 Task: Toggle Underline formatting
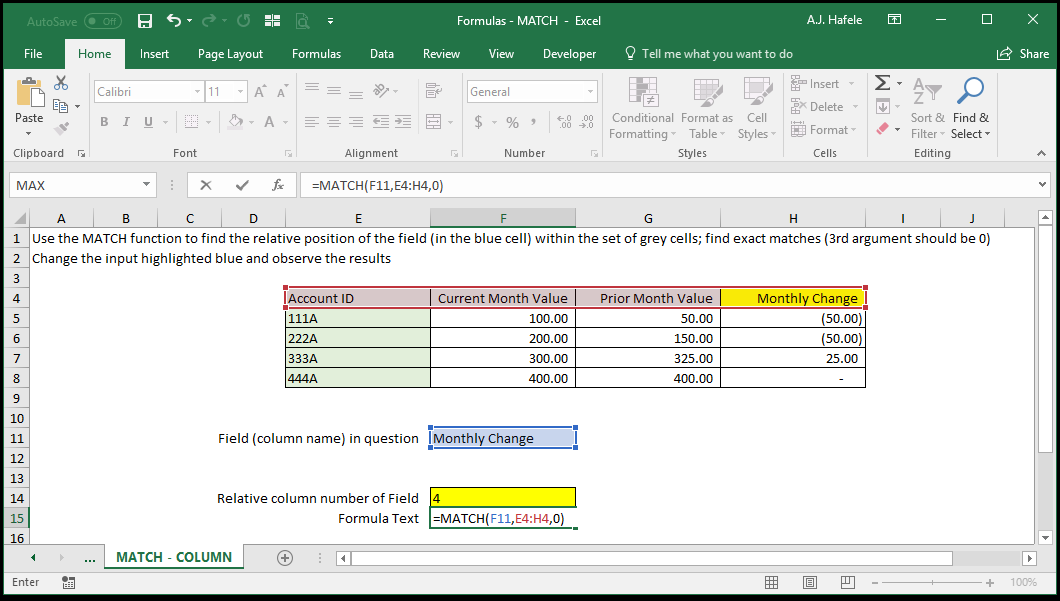[148, 122]
